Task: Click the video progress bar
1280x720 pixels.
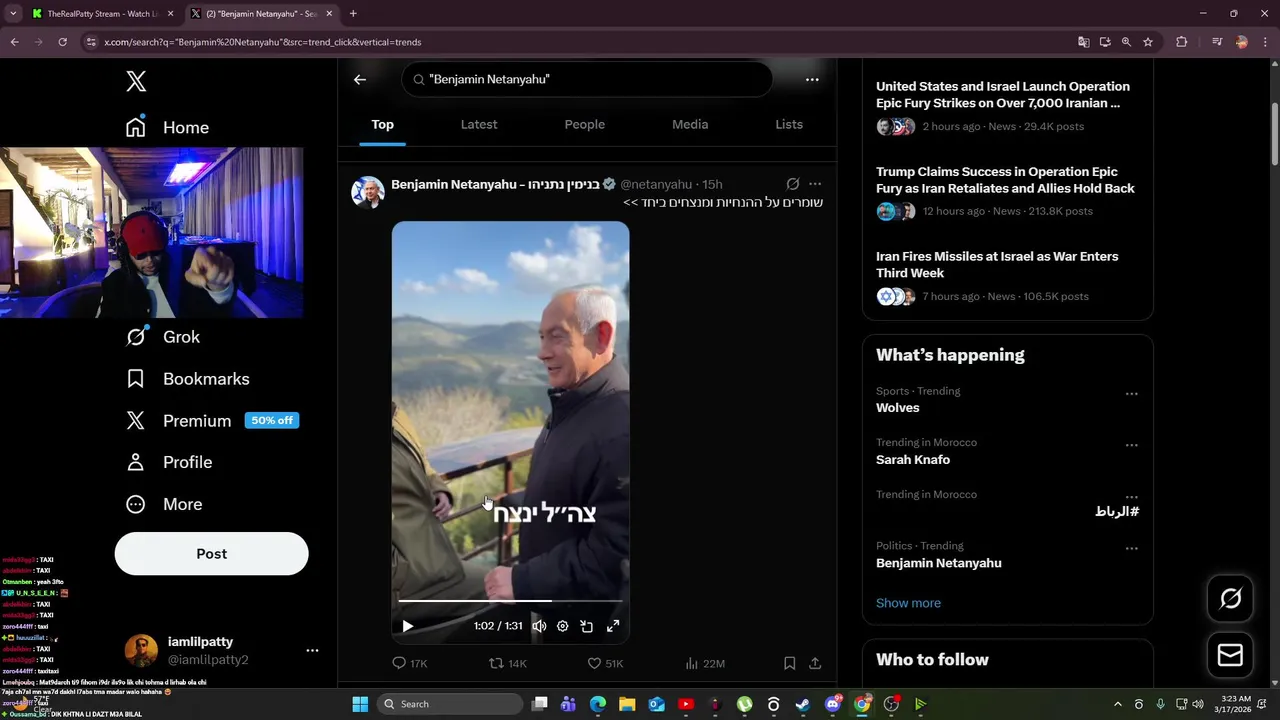Action: pyautogui.click(x=510, y=601)
